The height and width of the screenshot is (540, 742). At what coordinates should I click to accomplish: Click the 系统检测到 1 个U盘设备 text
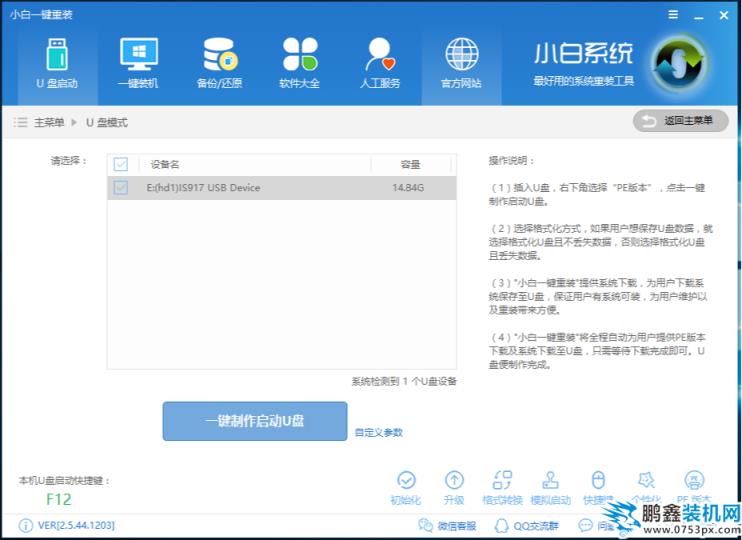[404, 381]
